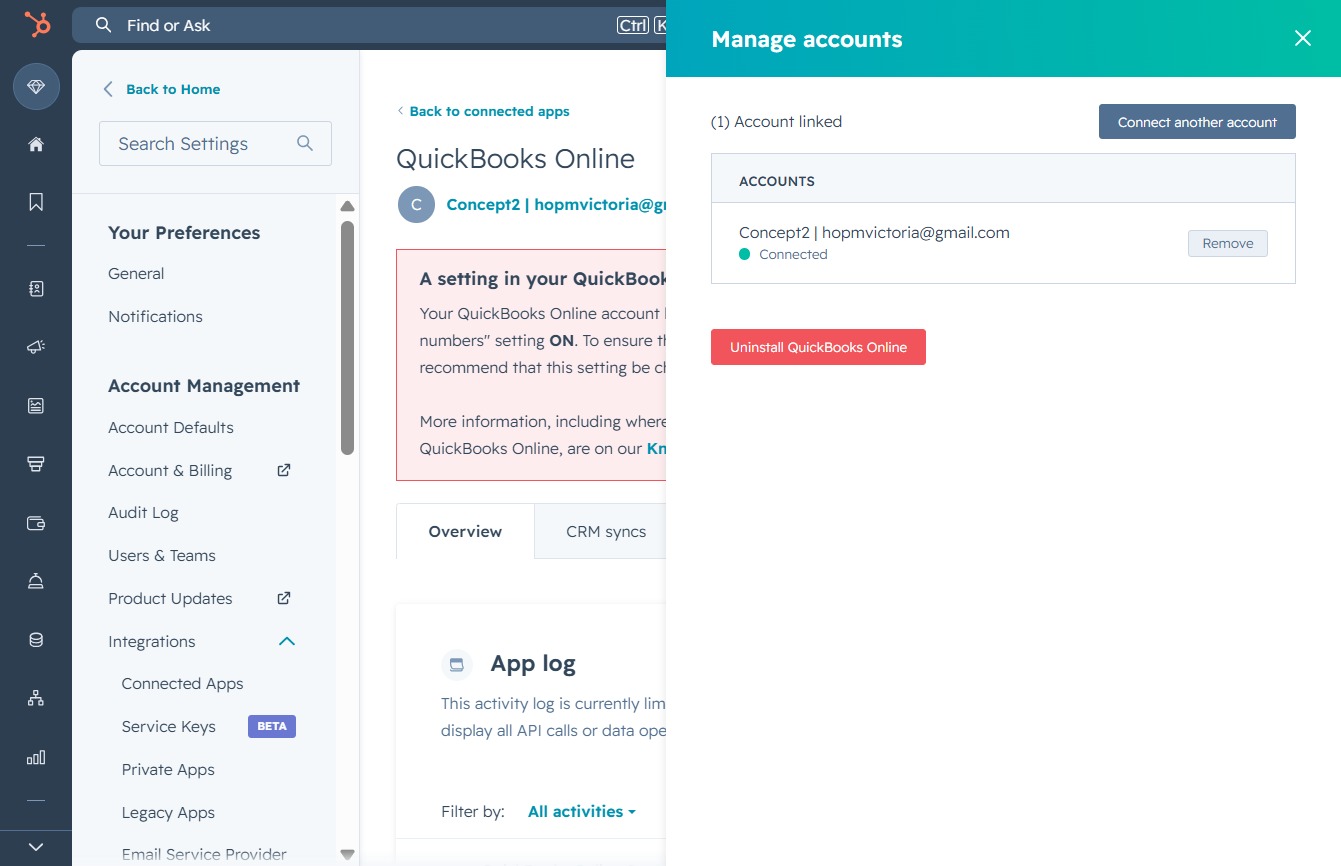1341x866 pixels.
Task: Open the All activities filter dropdown
Action: click(x=582, y=811)
